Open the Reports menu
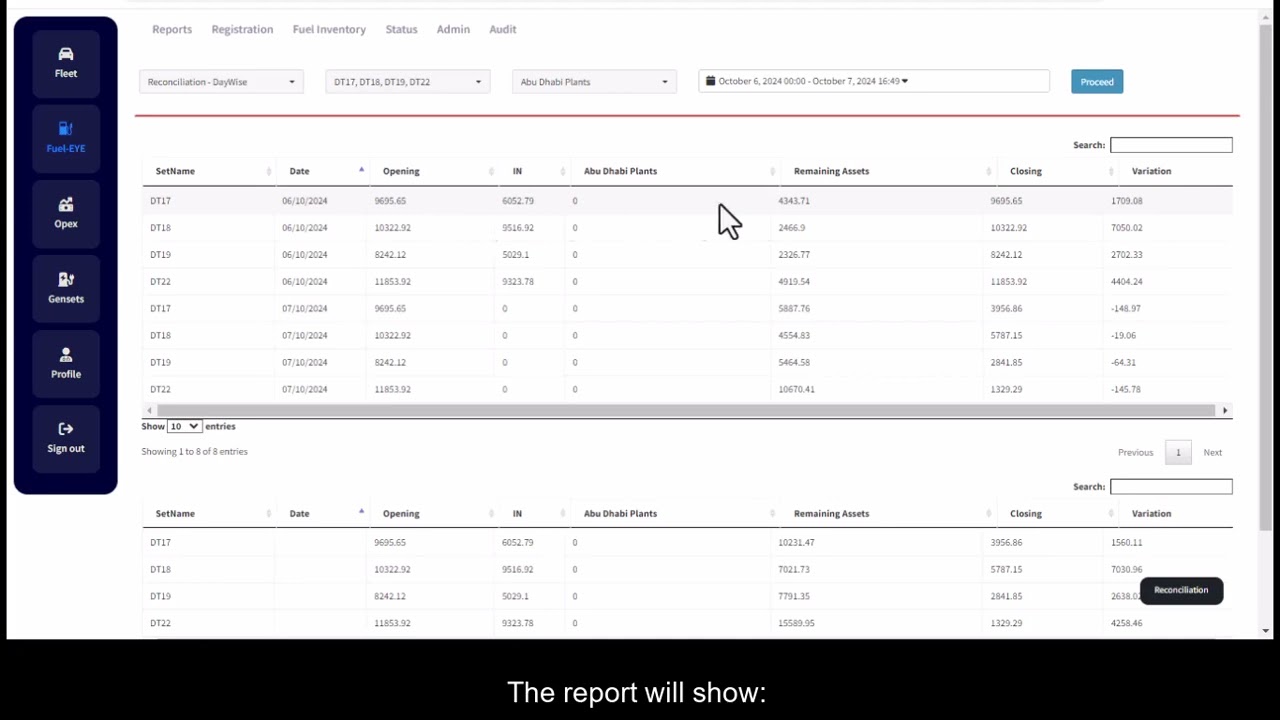Screen dimensions: 1280x720 pos(172,29)
